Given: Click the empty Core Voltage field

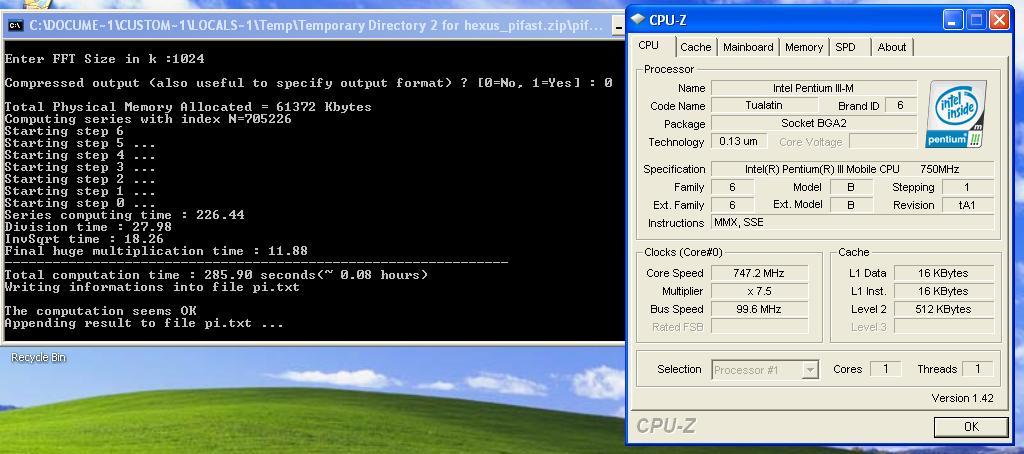Looking at the screenshot, I should [x=883, y=141].
